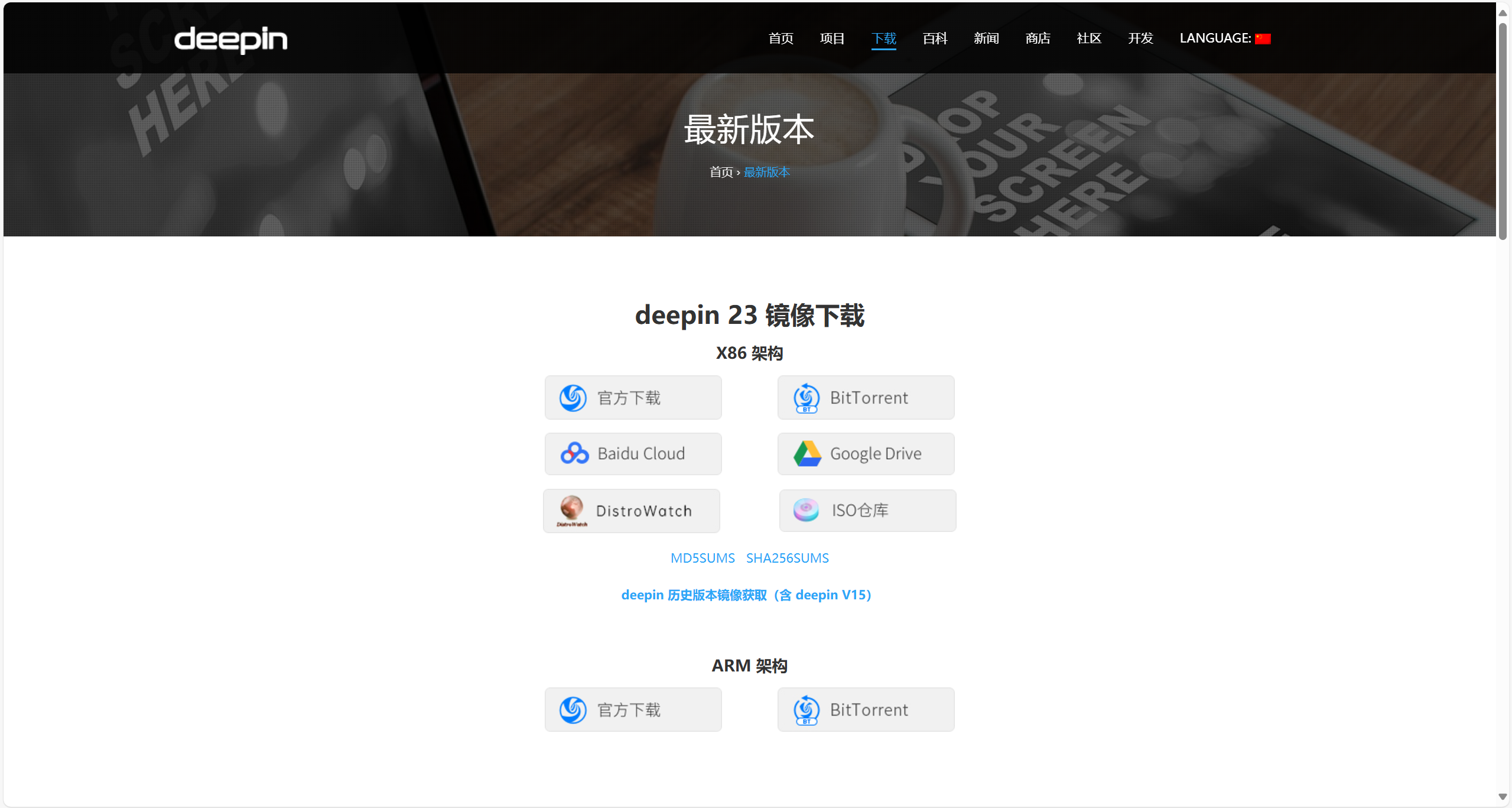
Task: Click the 'deepin 23 镜像下载' heading
Action: [750, 315]
